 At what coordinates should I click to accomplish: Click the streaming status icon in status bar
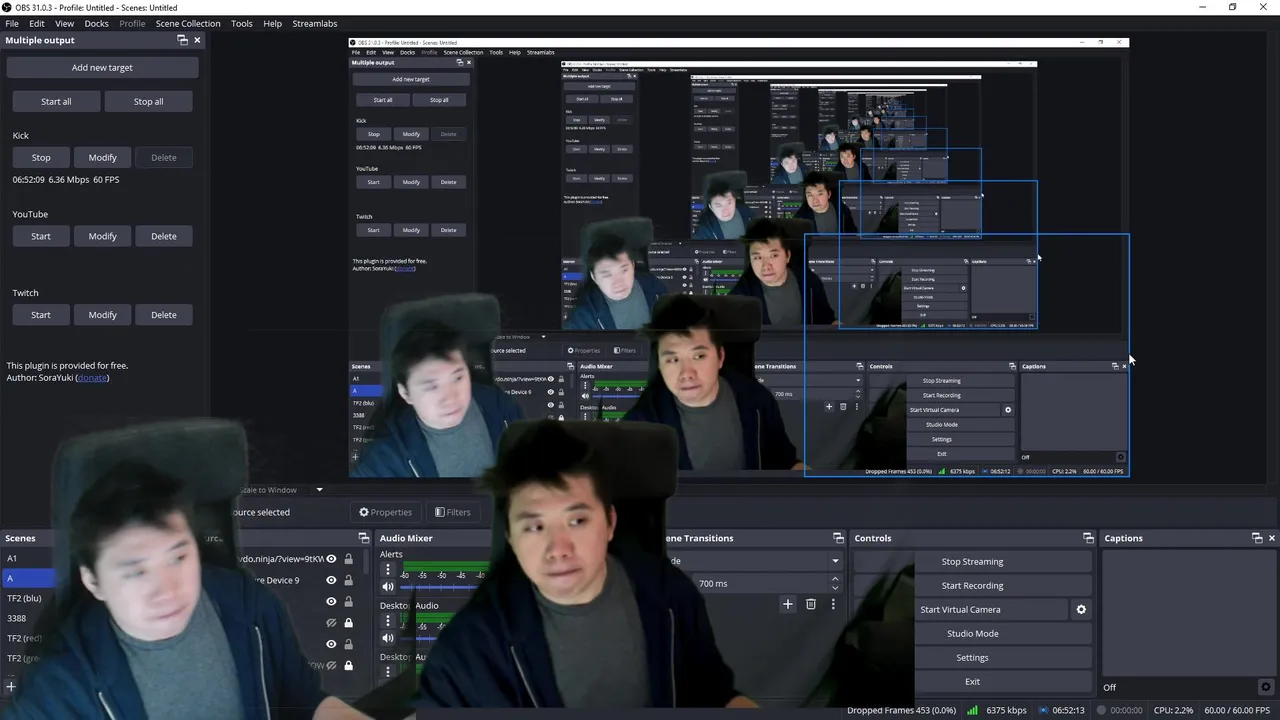[1044, 710]
